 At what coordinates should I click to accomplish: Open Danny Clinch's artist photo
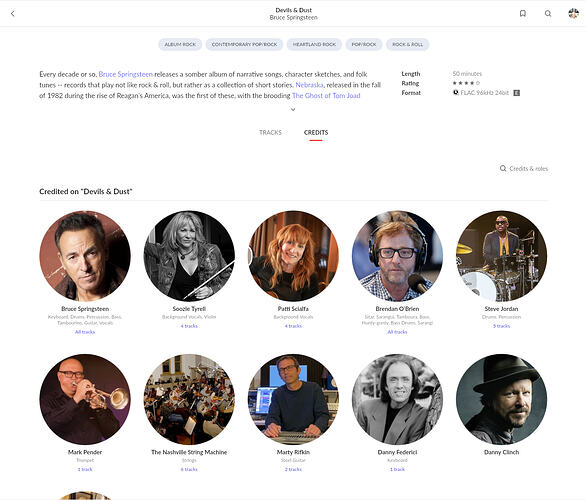pyautogui.click(x=501, y=399)
